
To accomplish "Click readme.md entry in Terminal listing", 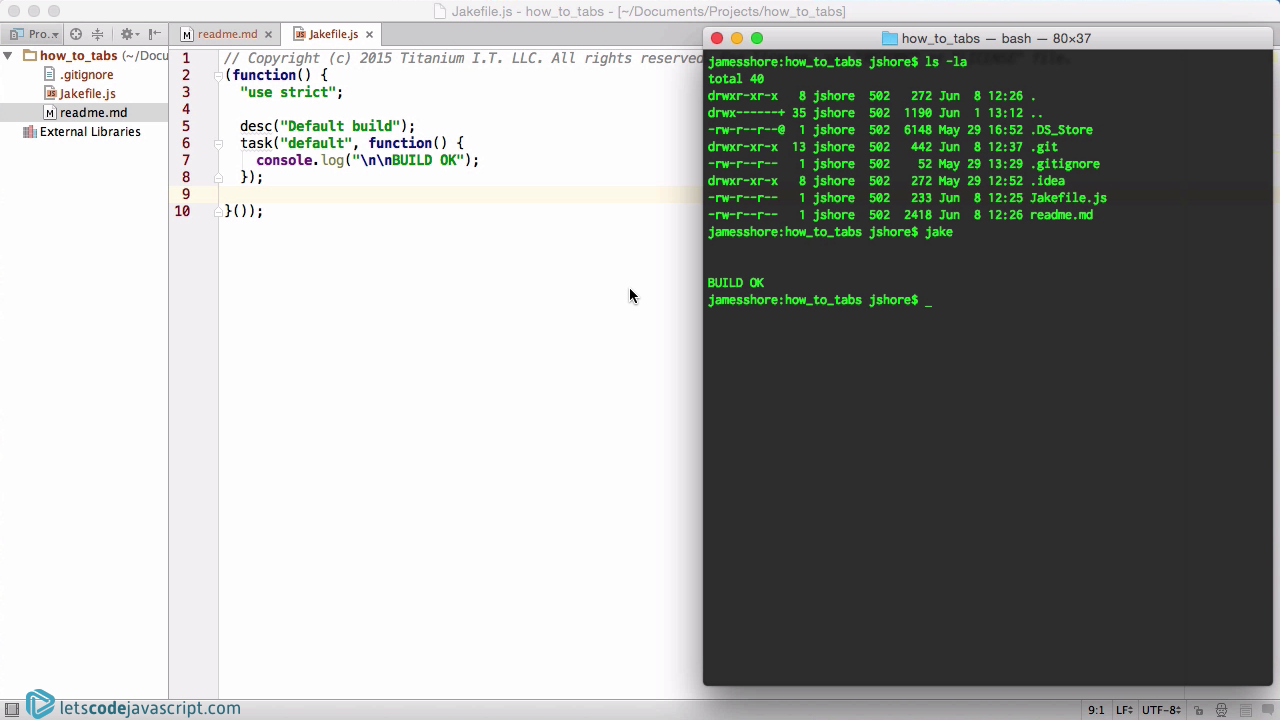I will 1061,215.
